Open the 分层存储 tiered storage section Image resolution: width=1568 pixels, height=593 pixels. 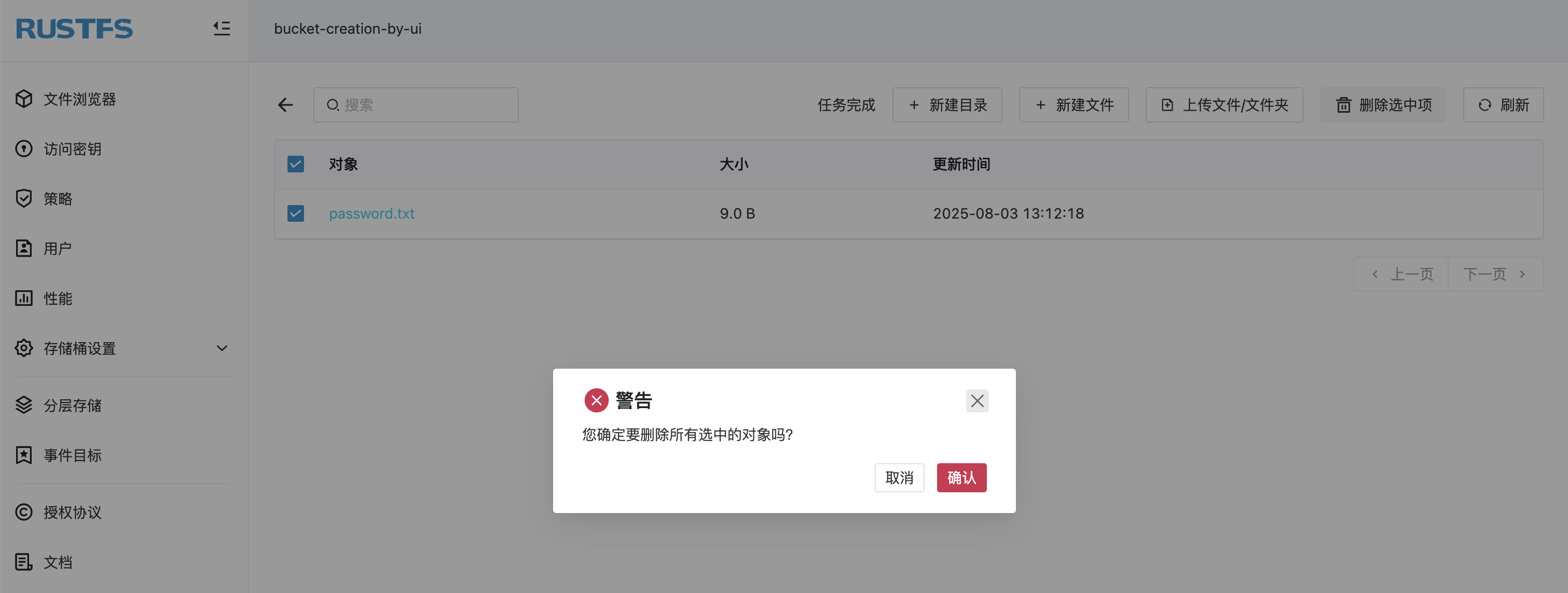pos(73,406)
